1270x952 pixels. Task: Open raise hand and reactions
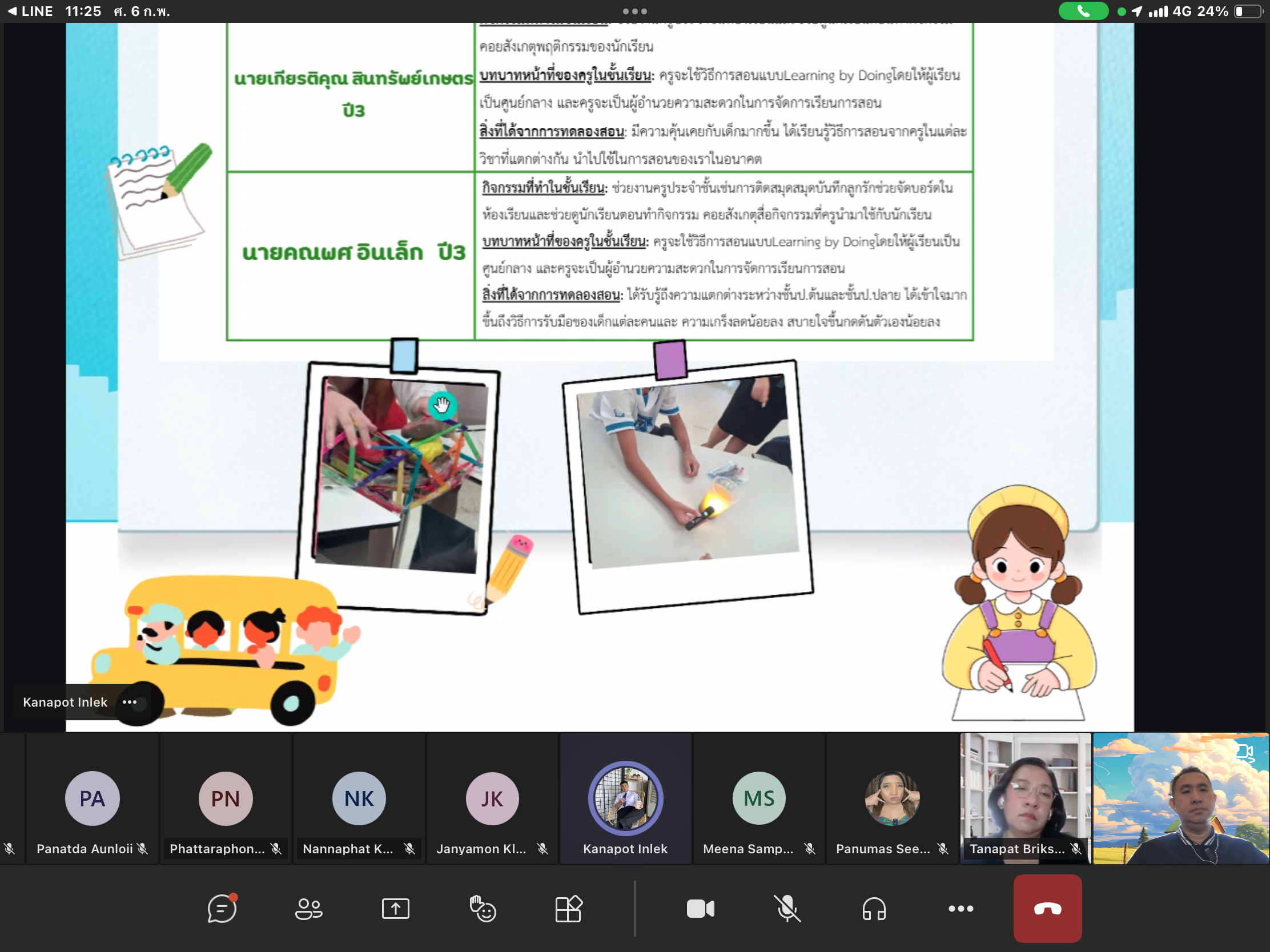483,909
